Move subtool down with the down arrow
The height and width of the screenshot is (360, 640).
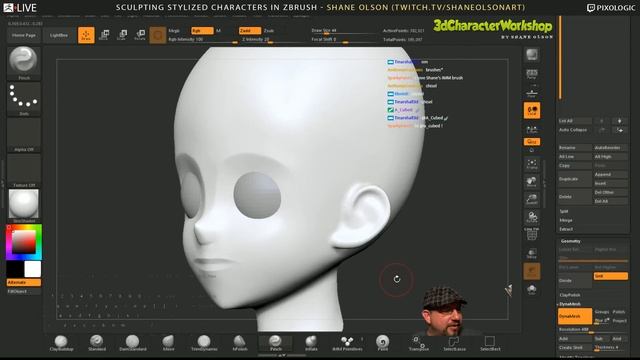point(620,121)
